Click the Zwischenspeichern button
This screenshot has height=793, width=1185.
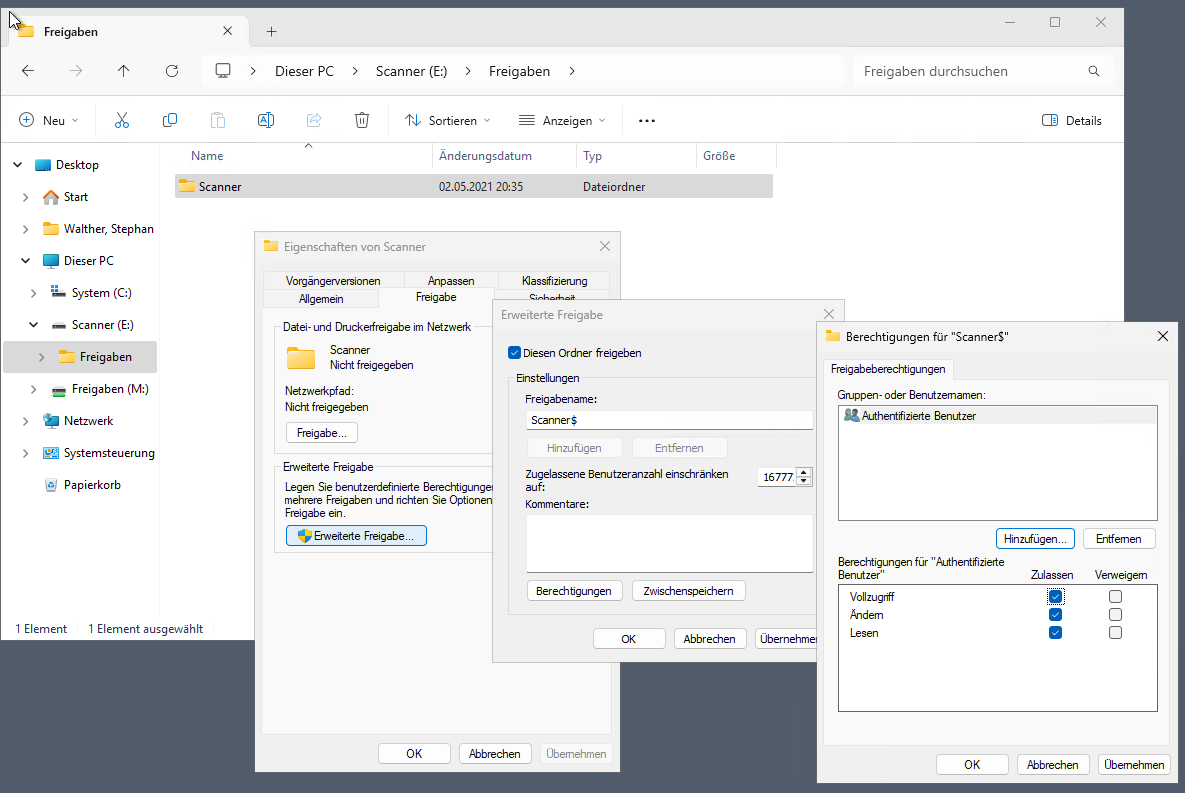point(688,591)
